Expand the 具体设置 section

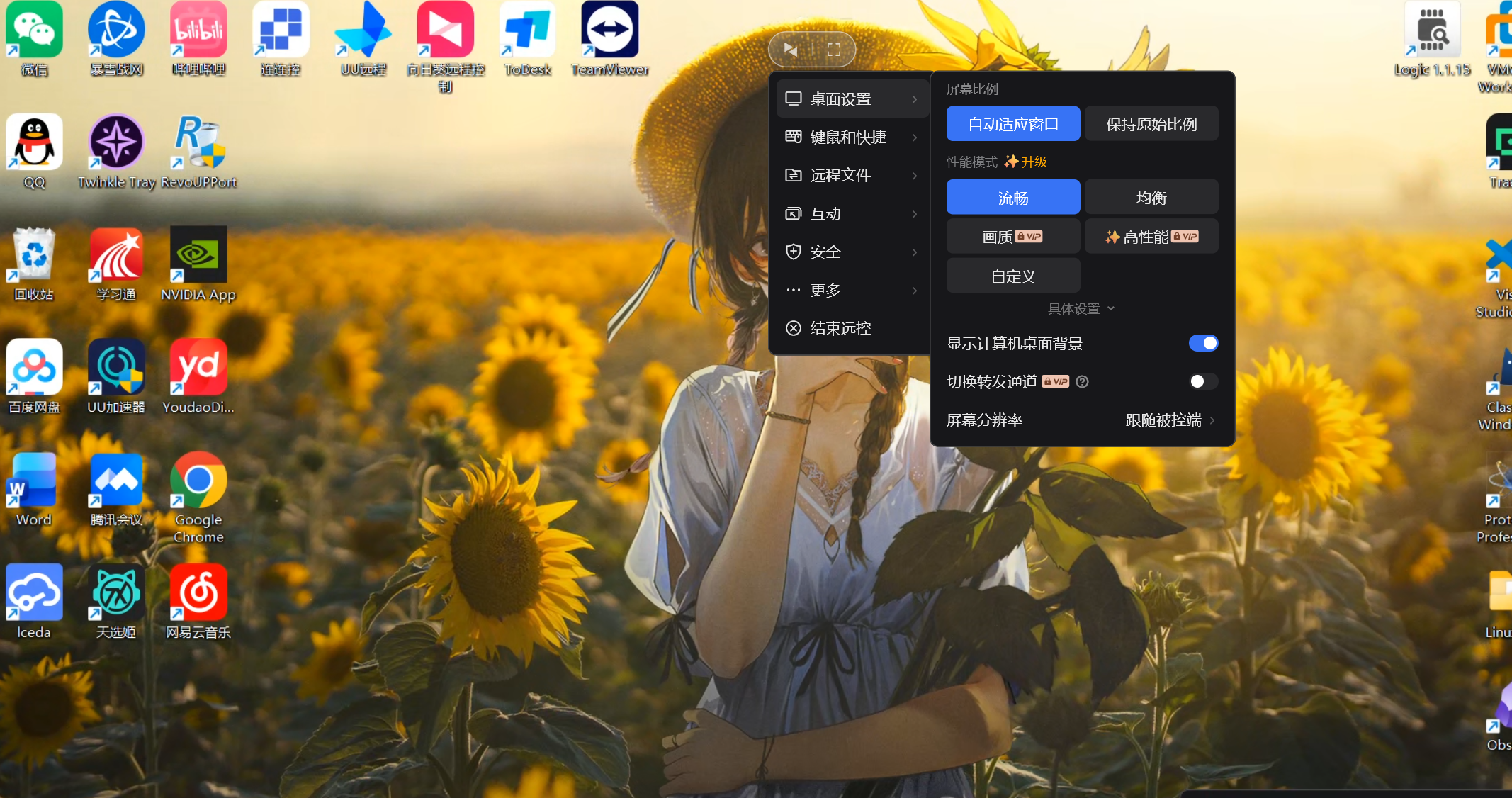1081,308
